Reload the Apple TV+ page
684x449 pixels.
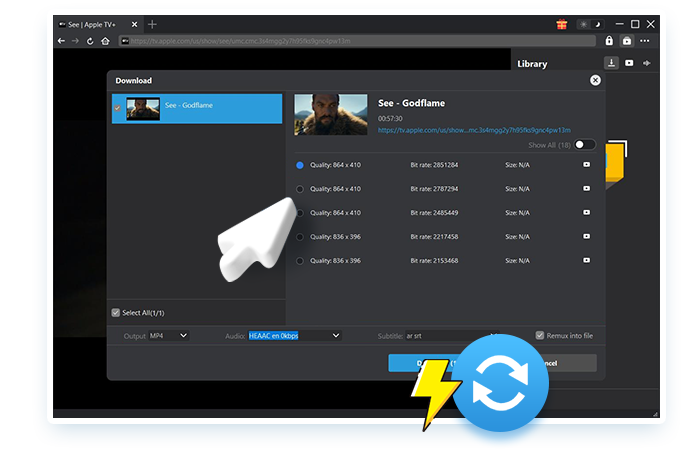90,41
